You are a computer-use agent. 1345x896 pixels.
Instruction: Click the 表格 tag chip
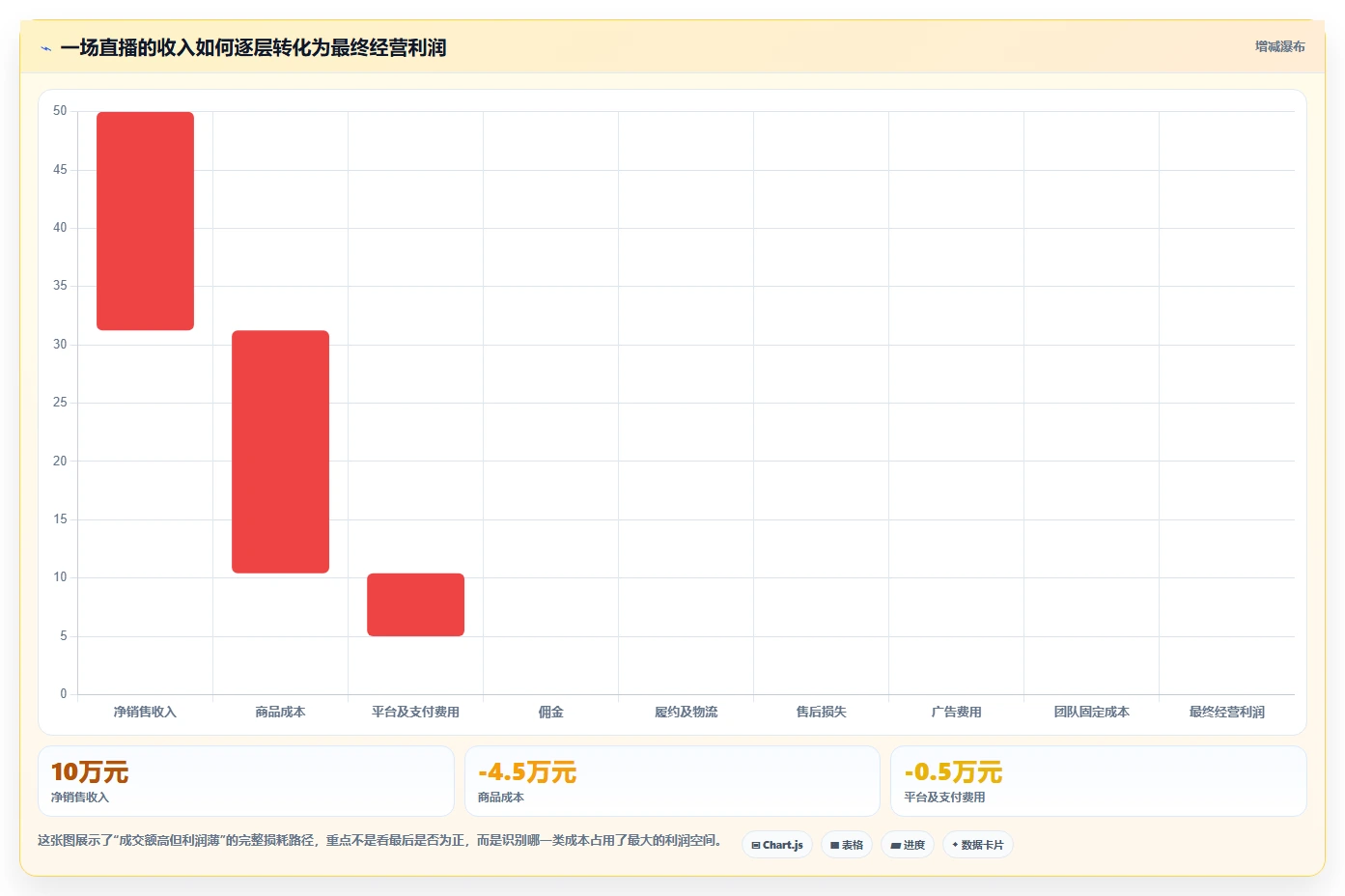847,845
